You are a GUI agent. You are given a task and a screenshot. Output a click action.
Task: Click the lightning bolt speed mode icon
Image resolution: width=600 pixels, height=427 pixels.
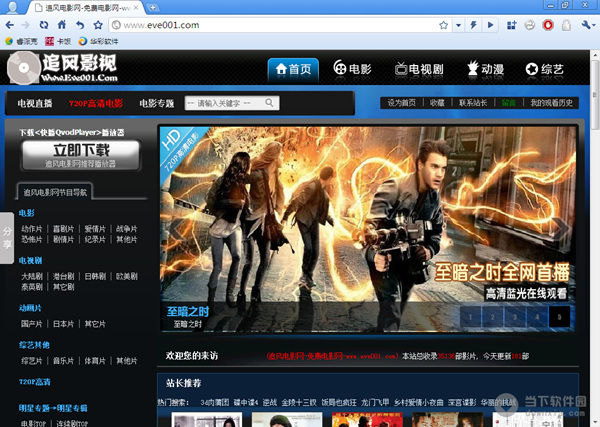click(474, 25)
